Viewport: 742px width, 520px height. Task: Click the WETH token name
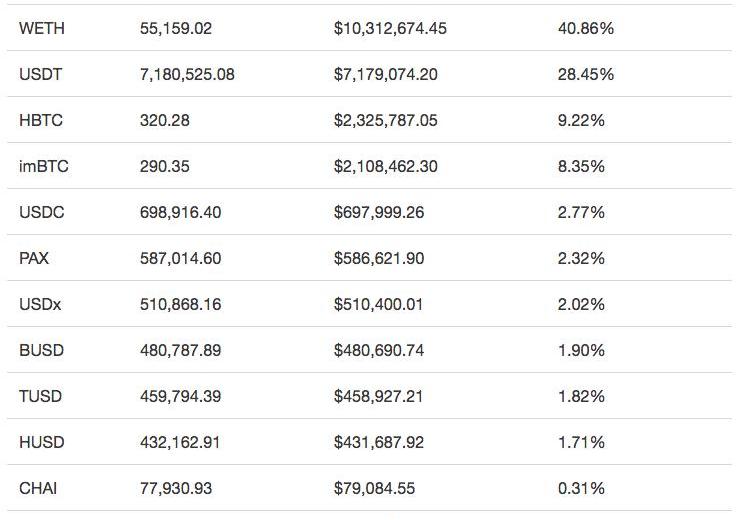tap(42, 29)
